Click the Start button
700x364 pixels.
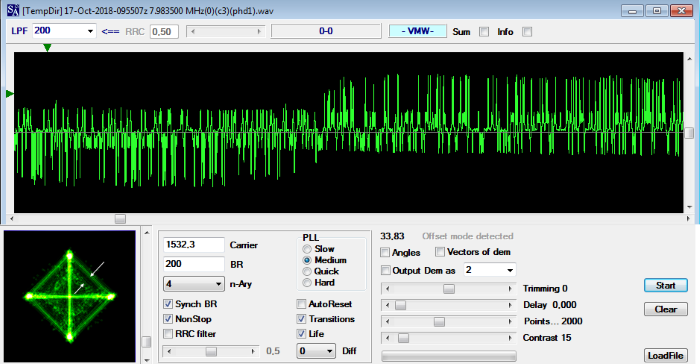tap(666, 285)
